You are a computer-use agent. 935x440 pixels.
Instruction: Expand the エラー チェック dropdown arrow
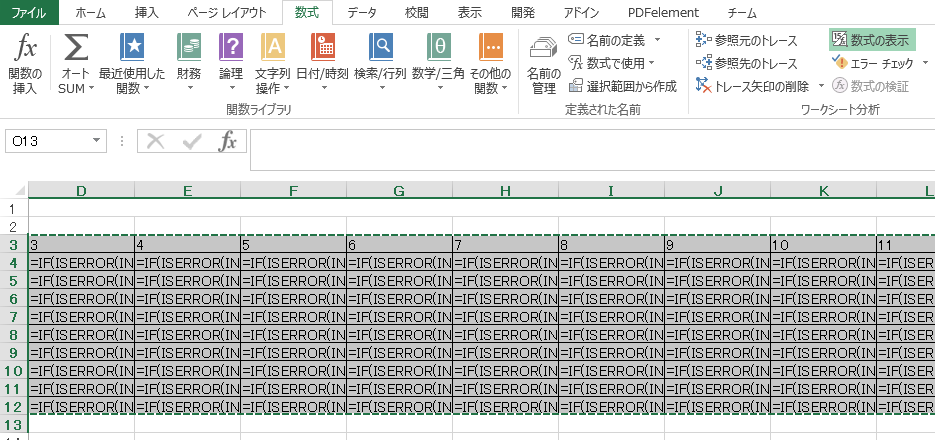(x=925, y=63)
